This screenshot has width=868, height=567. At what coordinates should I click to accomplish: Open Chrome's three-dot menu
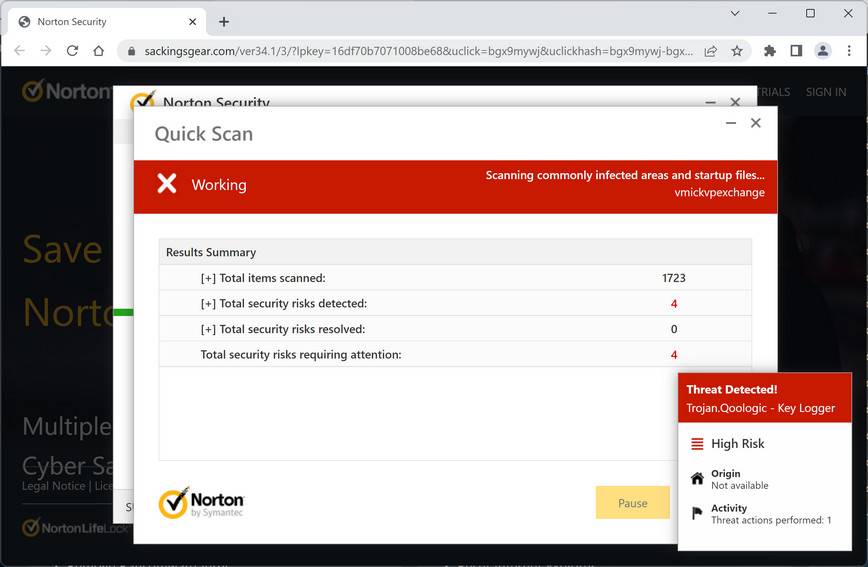point(849,51)
